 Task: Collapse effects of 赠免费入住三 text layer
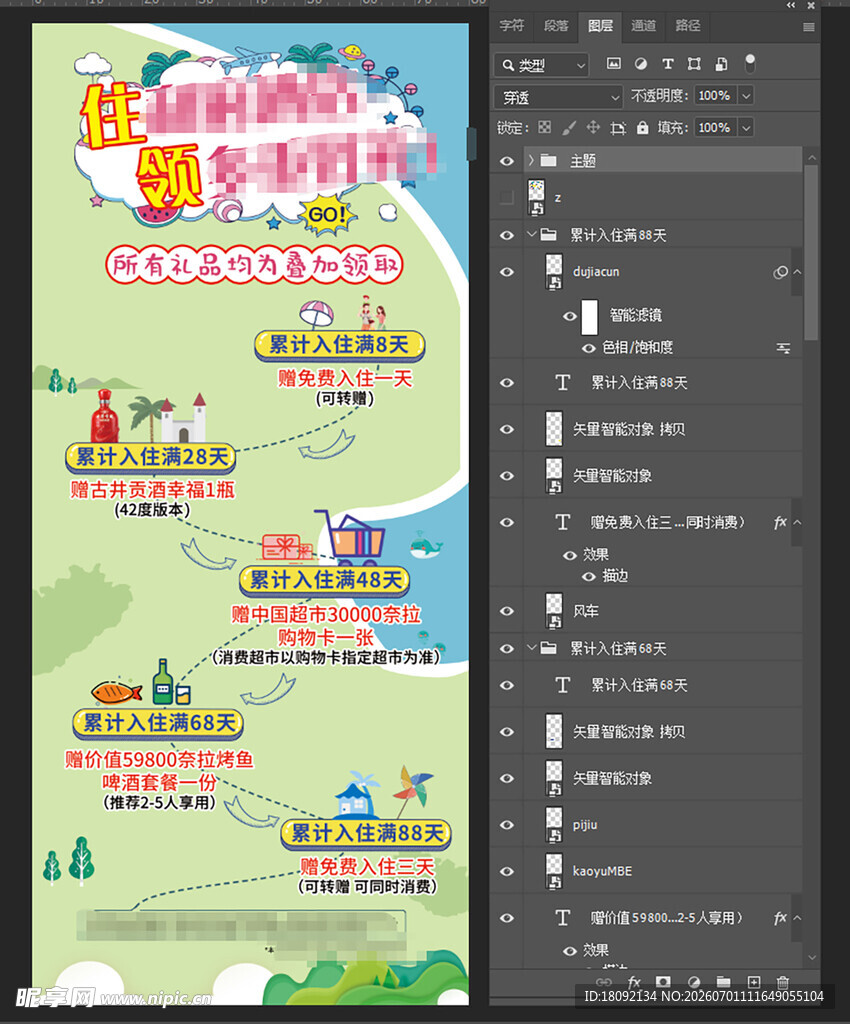pyautogui.click(x=797, y=522)
